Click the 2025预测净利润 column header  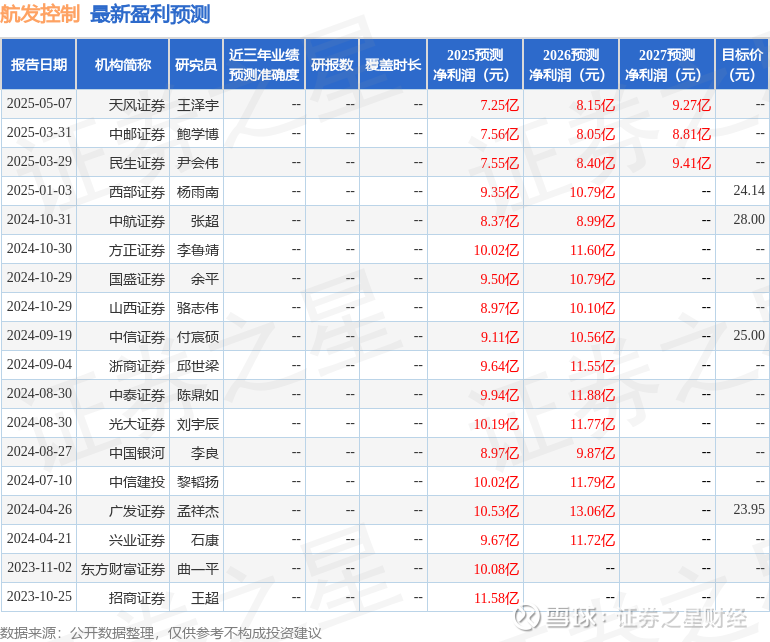tap(475, 64)
